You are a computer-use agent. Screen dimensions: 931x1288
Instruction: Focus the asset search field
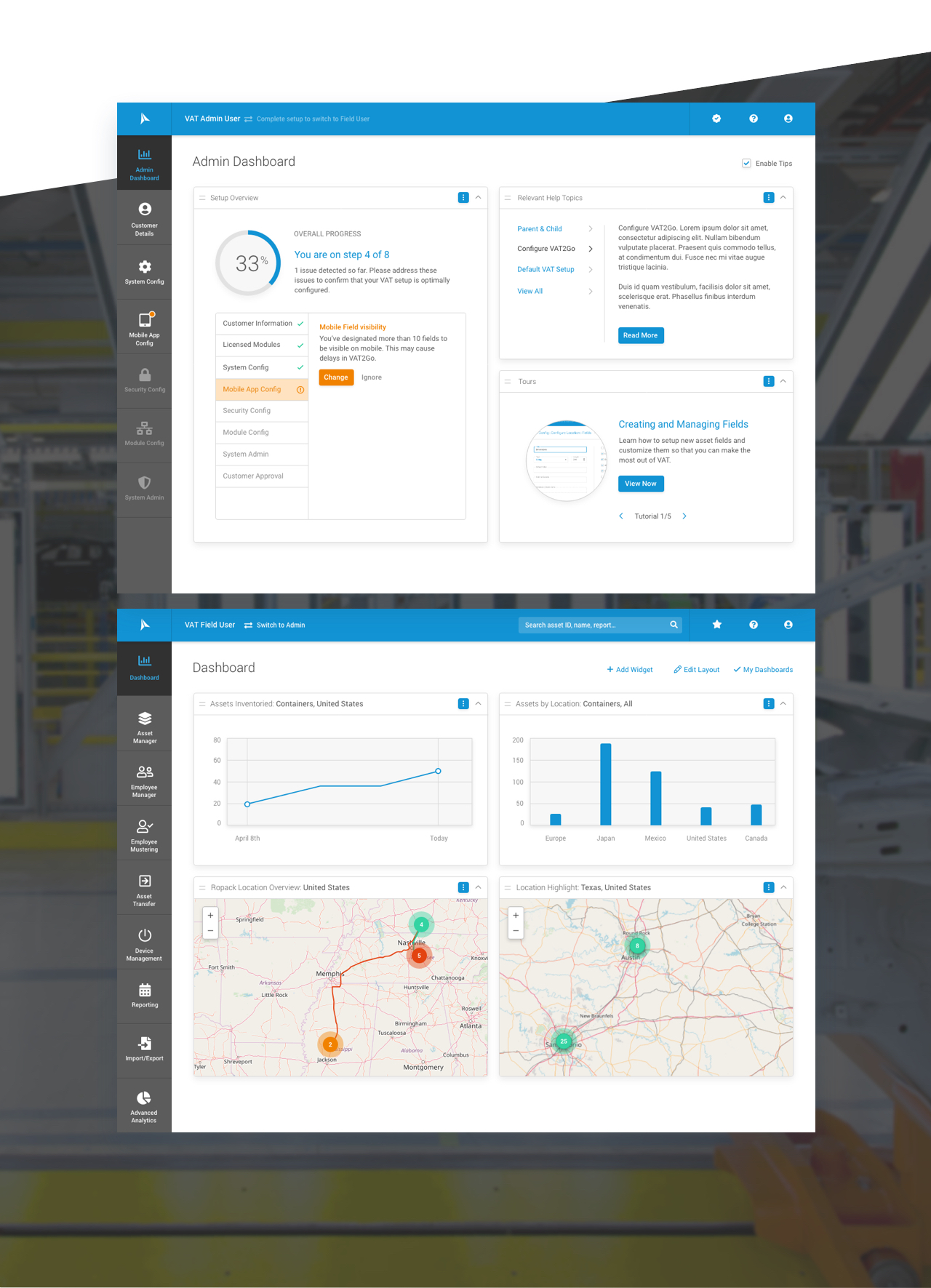(x=593, y=625)
